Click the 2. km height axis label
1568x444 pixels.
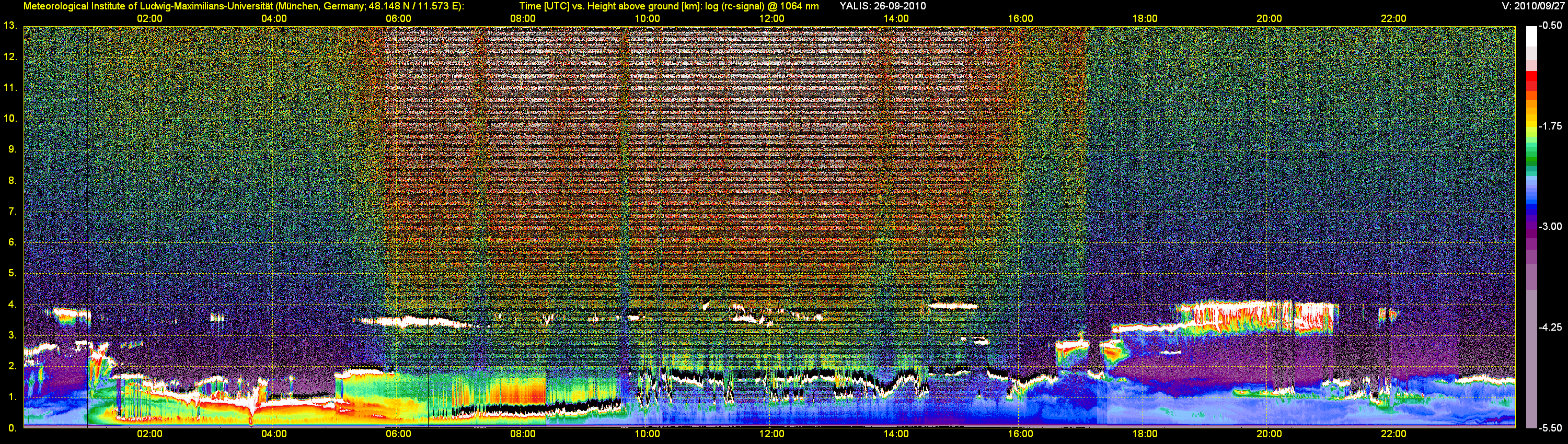[x=12, y=366]
